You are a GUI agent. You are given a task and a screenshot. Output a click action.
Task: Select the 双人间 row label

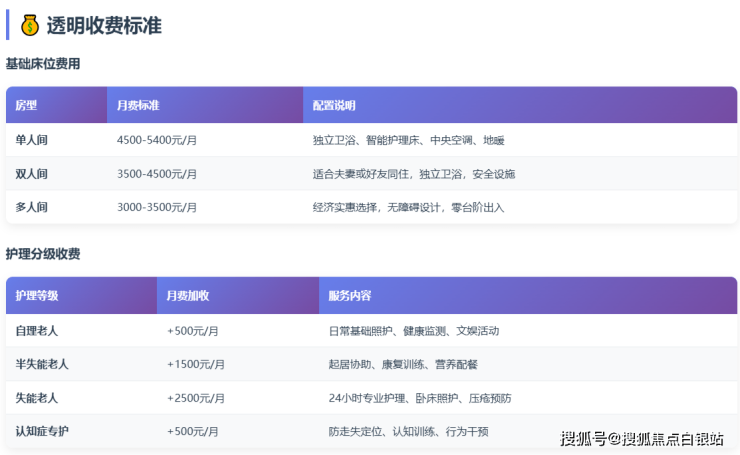pyautogui.click(x=32, y=174)
